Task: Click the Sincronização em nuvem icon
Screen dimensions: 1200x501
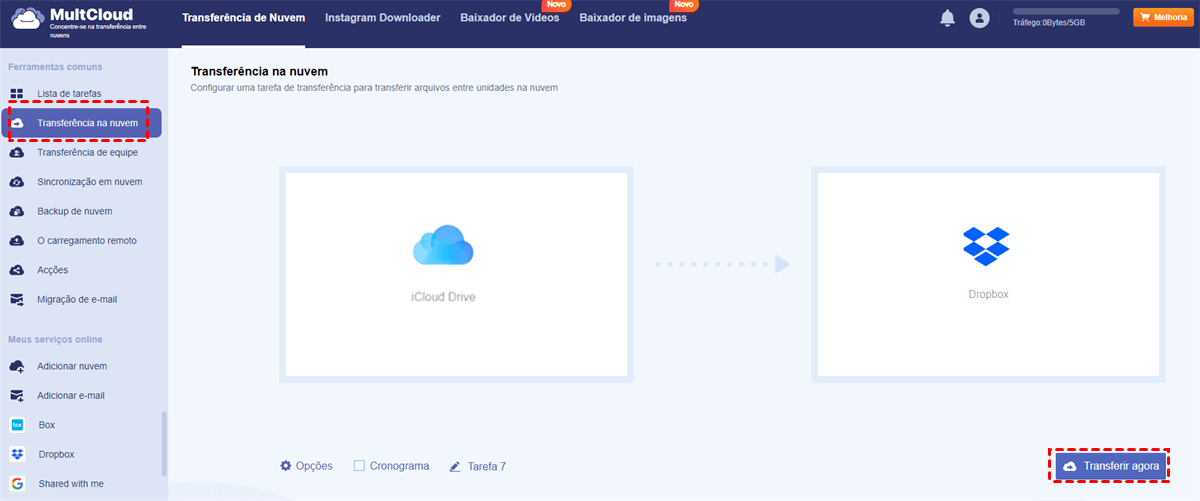Action: point(17,182)
